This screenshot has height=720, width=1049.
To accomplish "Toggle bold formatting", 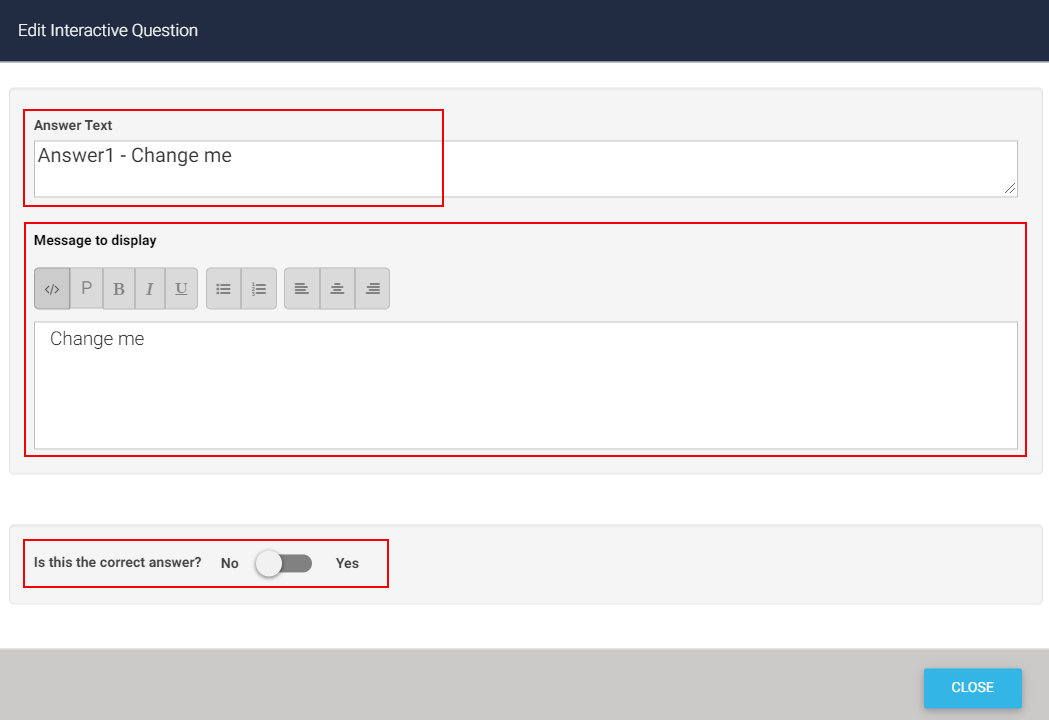I will [x=119, y=289].
